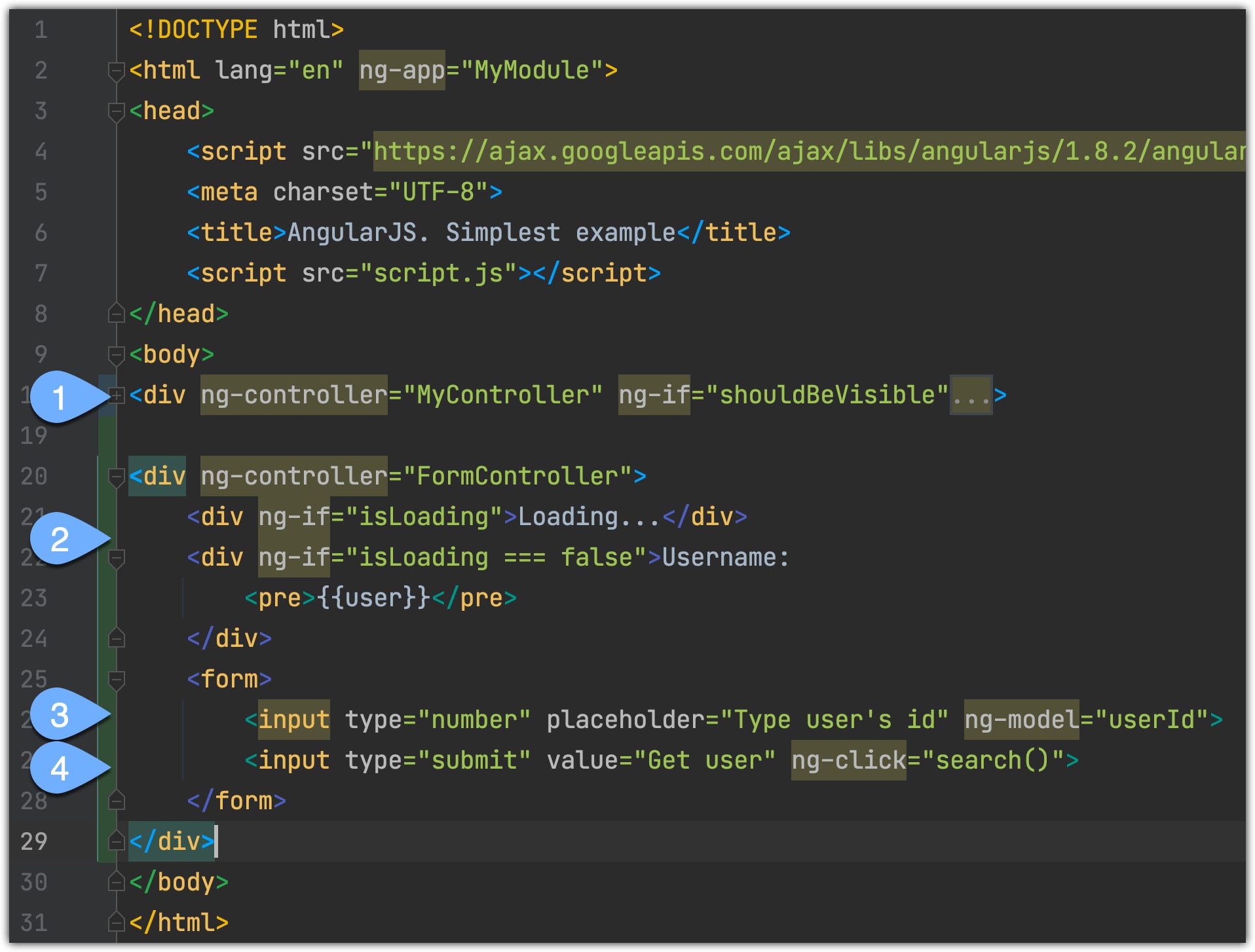Click fold end marker at closing form tag

(116, 801)
